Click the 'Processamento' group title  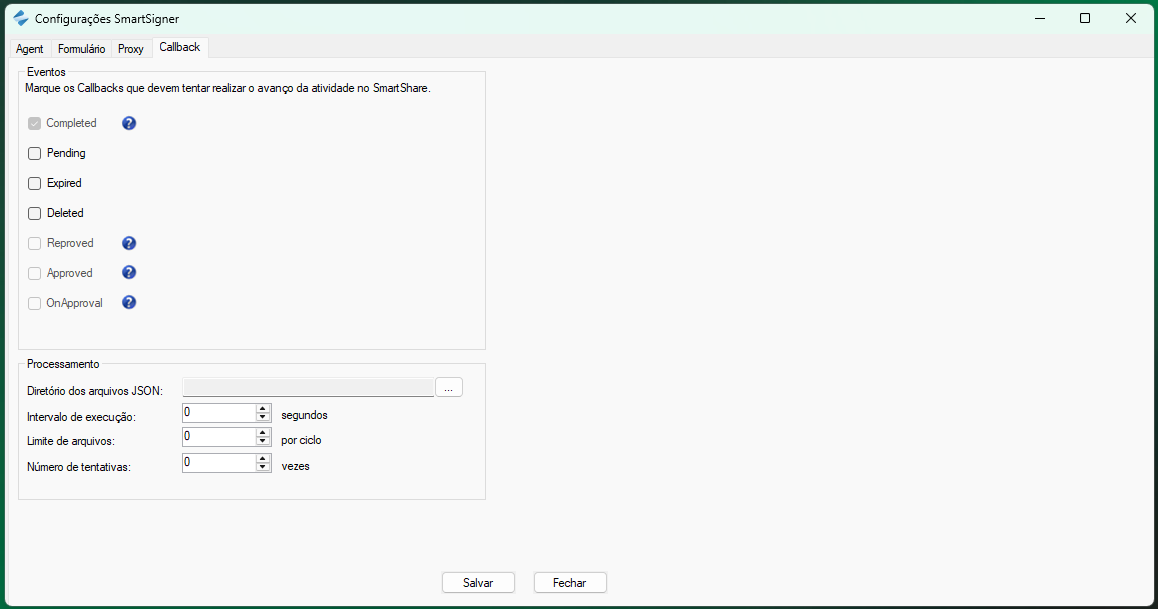click(63, 364)
